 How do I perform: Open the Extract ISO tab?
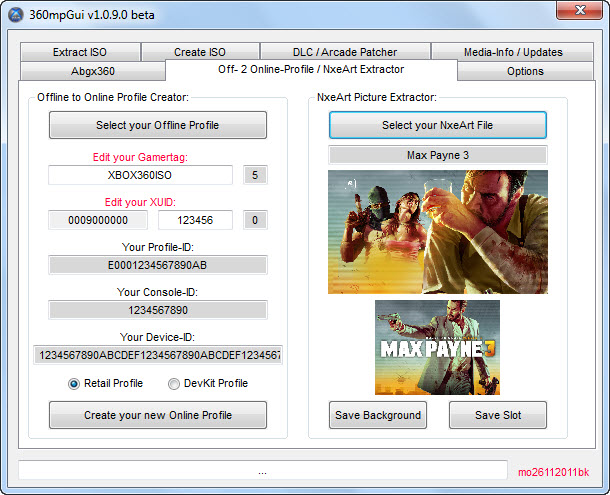pyautogui.click(x=80, y=52)
